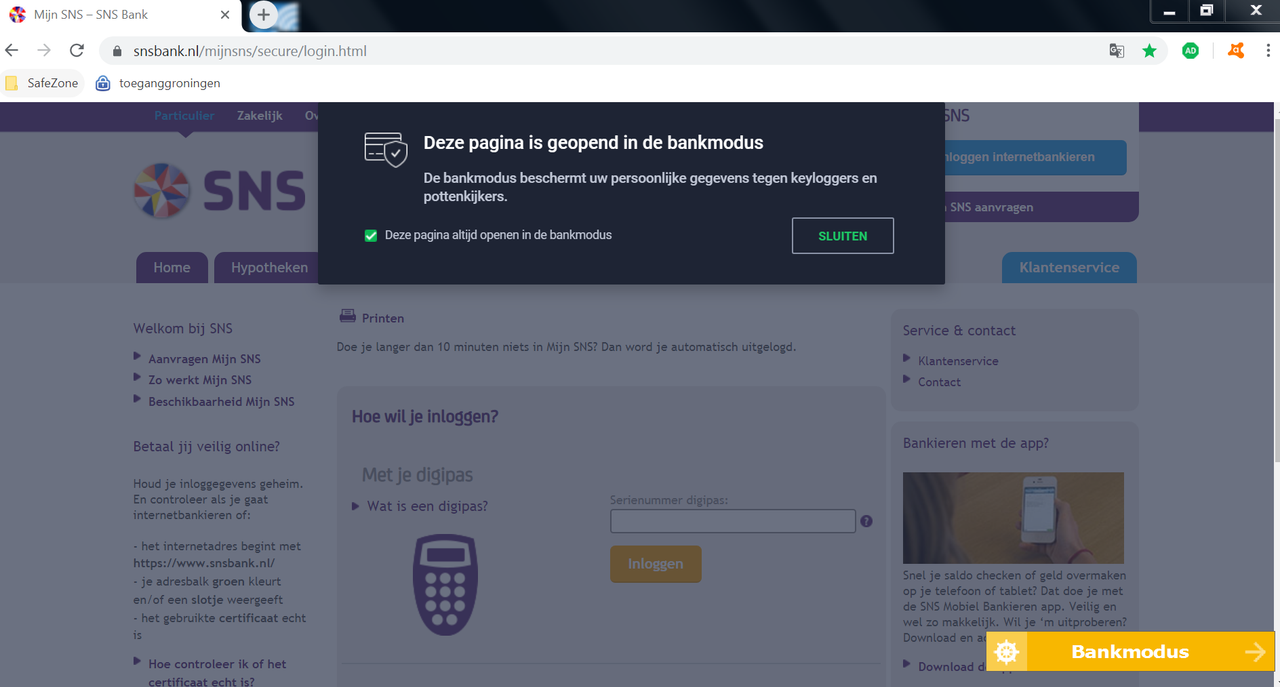Open a new tab with plus button
Image resolution: width=1280 pixels, height=687 pixels.
point(263,15)
